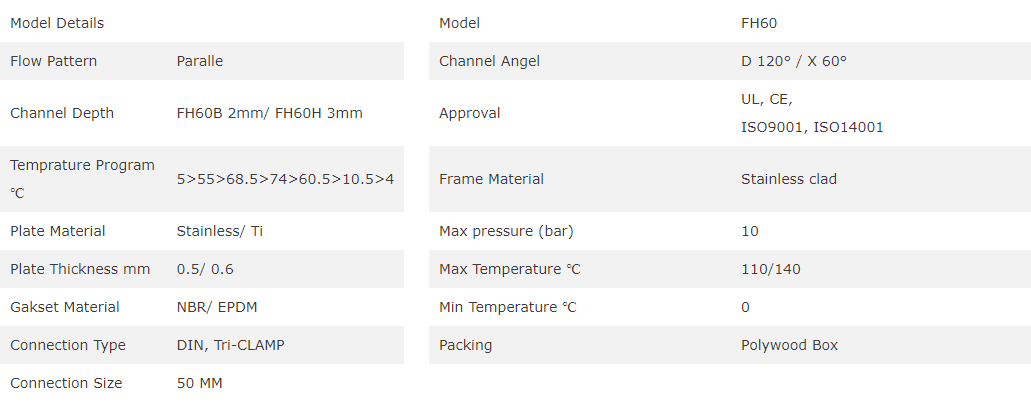Click the temperature sequence 5>55>68.5 value
1031x407 pixels.
(285, 179)
